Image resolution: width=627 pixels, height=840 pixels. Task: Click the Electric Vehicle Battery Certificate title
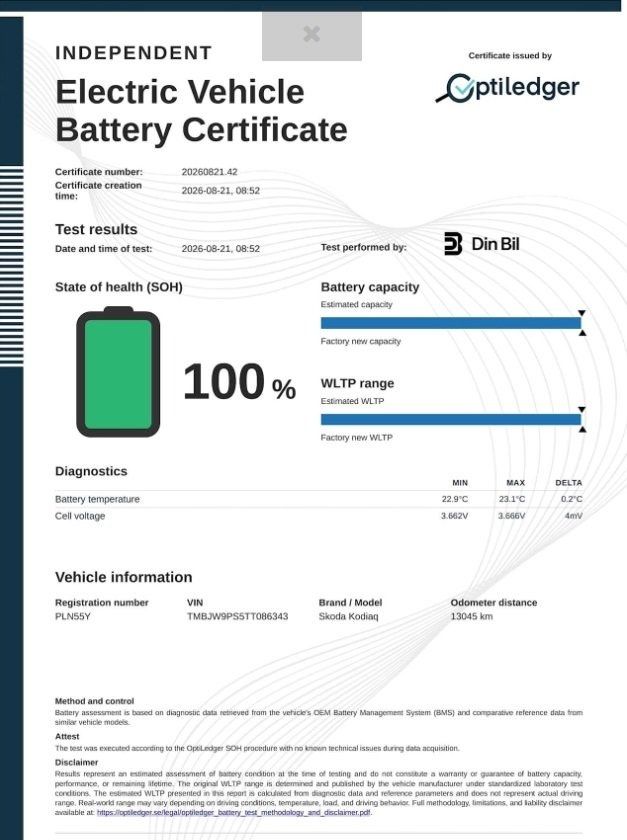(x=201, y=111)
